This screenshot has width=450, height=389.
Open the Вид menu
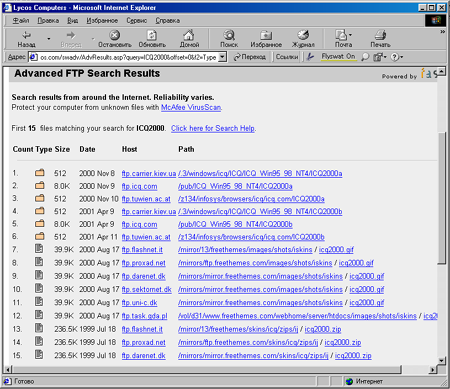click(73, 21)
